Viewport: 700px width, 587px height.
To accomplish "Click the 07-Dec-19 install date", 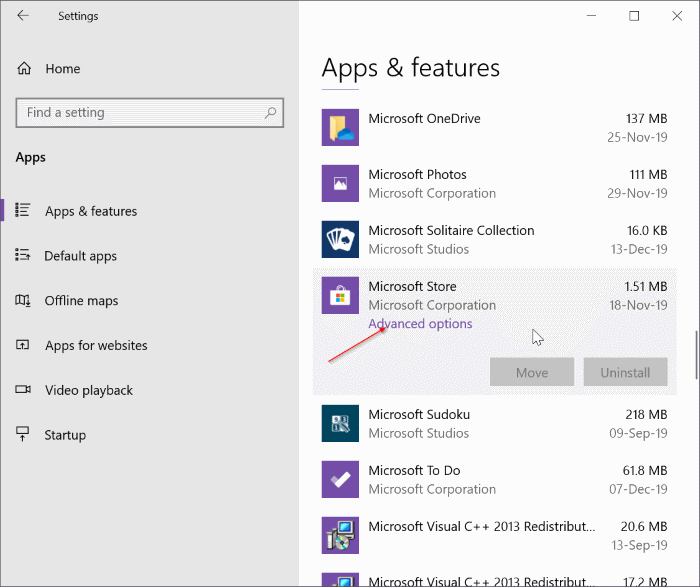I will pyautogui.click(x=638, y=489).
